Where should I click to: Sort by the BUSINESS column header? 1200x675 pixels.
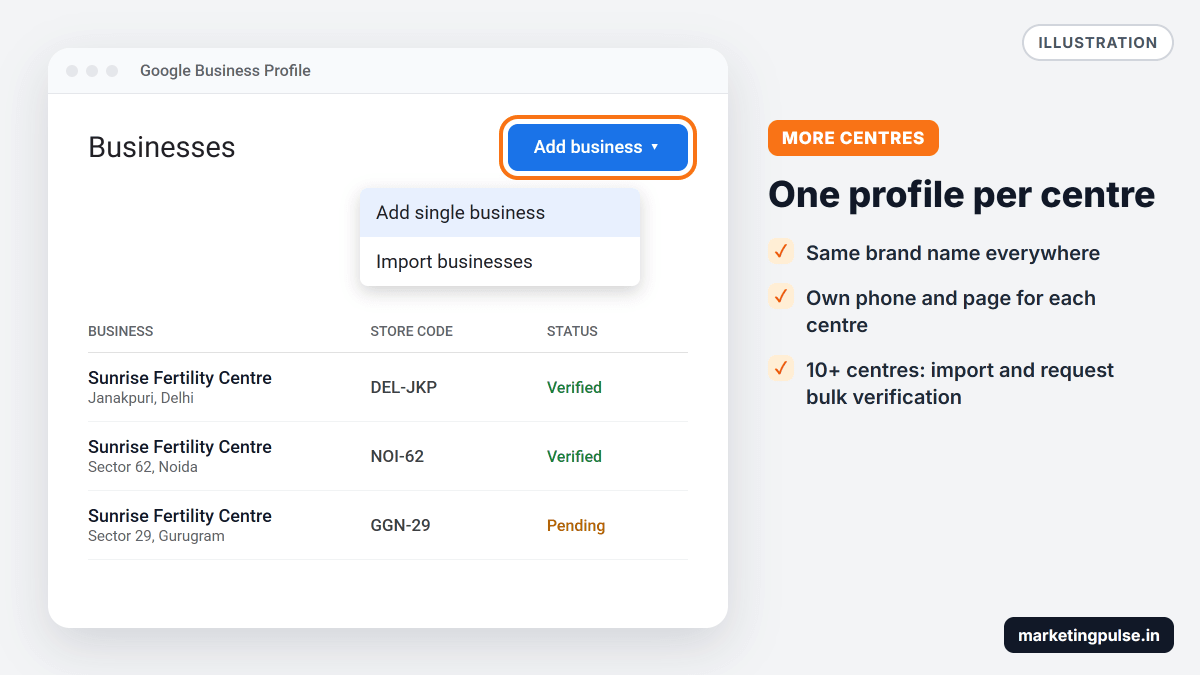pos(121,331)
